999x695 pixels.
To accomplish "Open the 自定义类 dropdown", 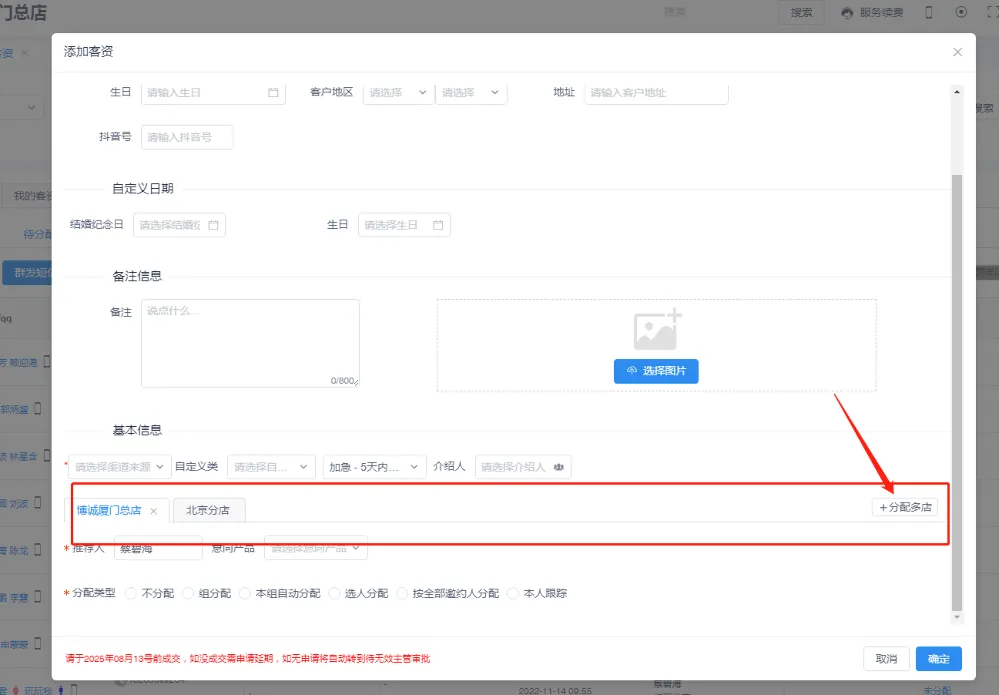I will click(x=271, y=466).
